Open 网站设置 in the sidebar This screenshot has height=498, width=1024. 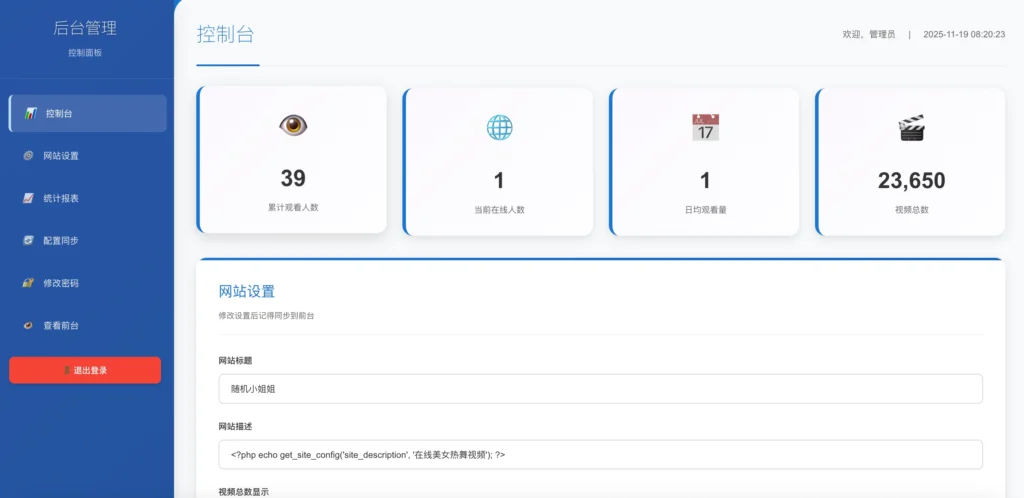click(88, 155)
